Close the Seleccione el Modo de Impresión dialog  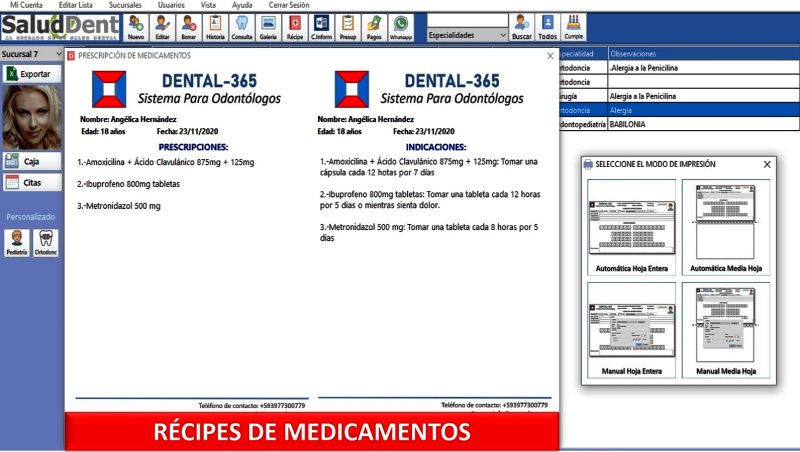(767, 164)
